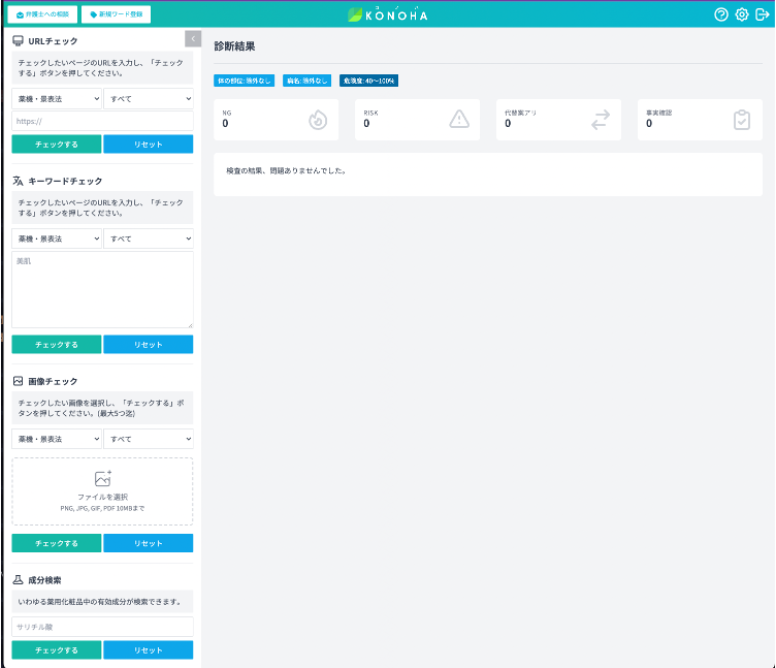
Task: Collapse the sidebar with the left chevron
Action: pos(193,39)
